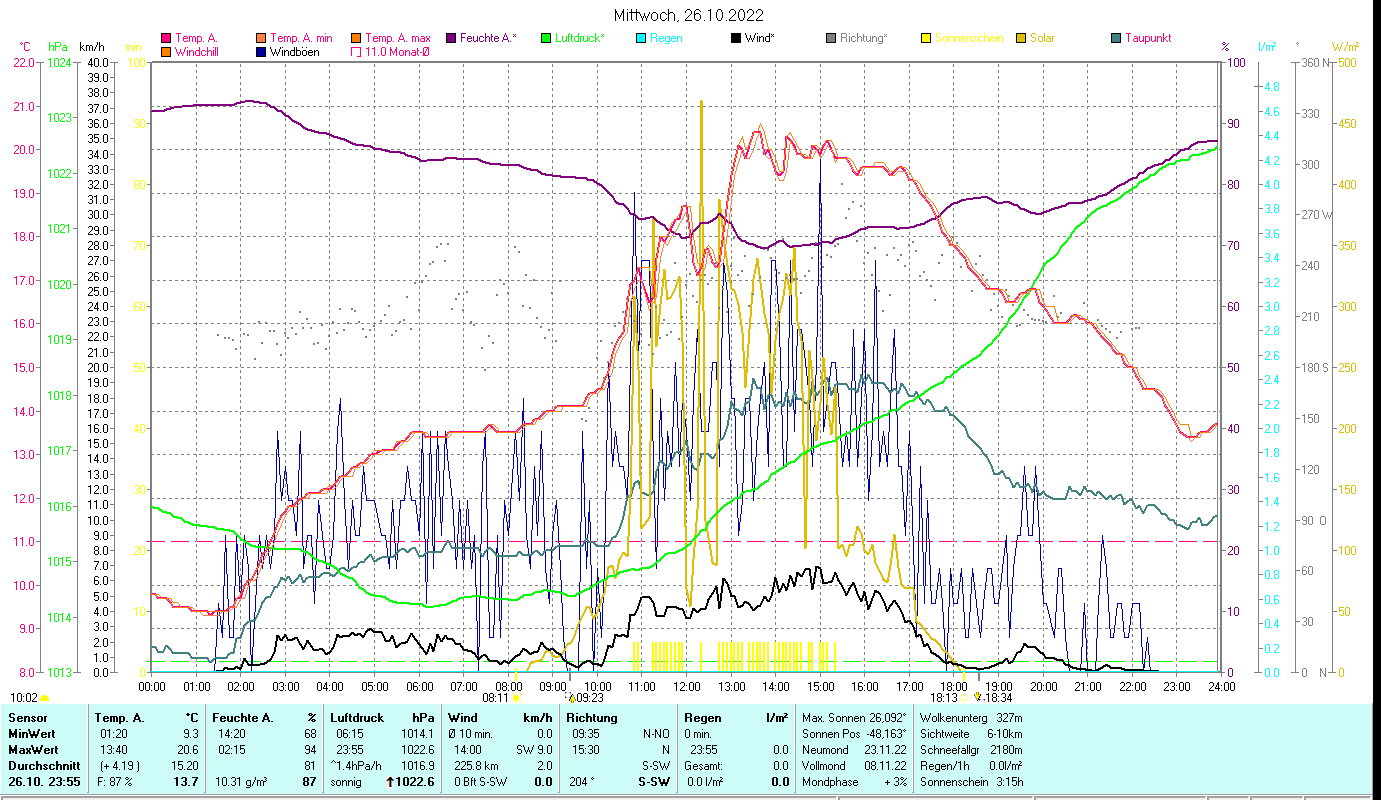
Task: Click the Wind* black legend swatch
Action: pyautogui.click(x=735, y=38)
